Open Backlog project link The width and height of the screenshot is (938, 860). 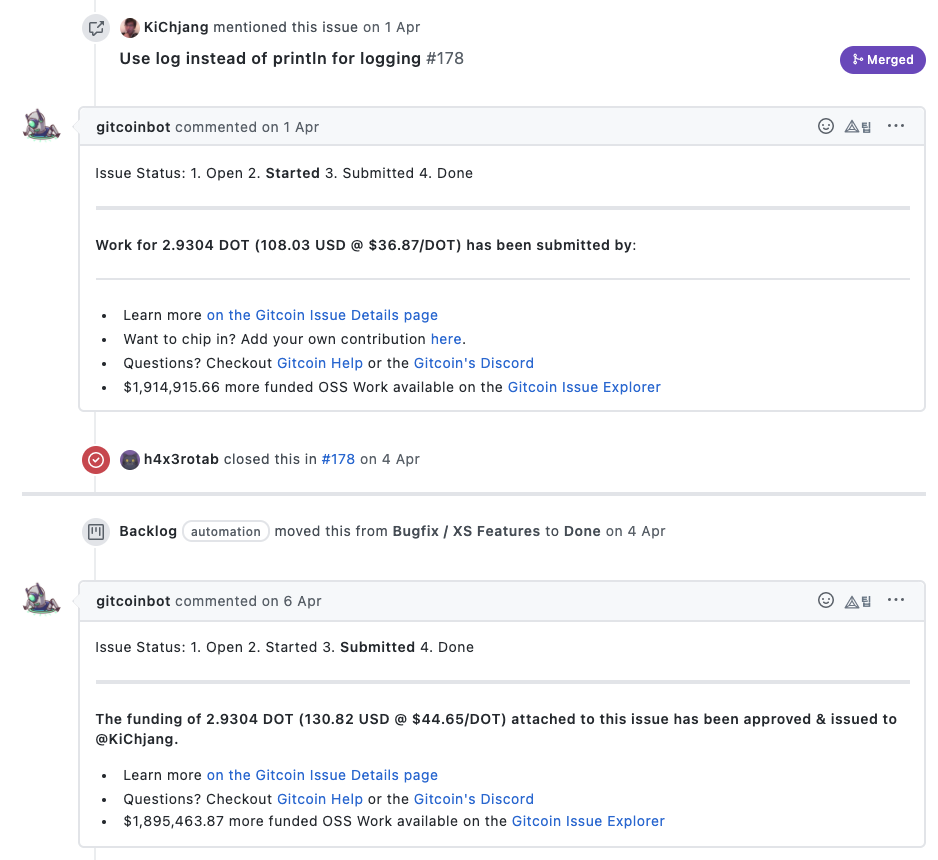click(x=148, y=531)
